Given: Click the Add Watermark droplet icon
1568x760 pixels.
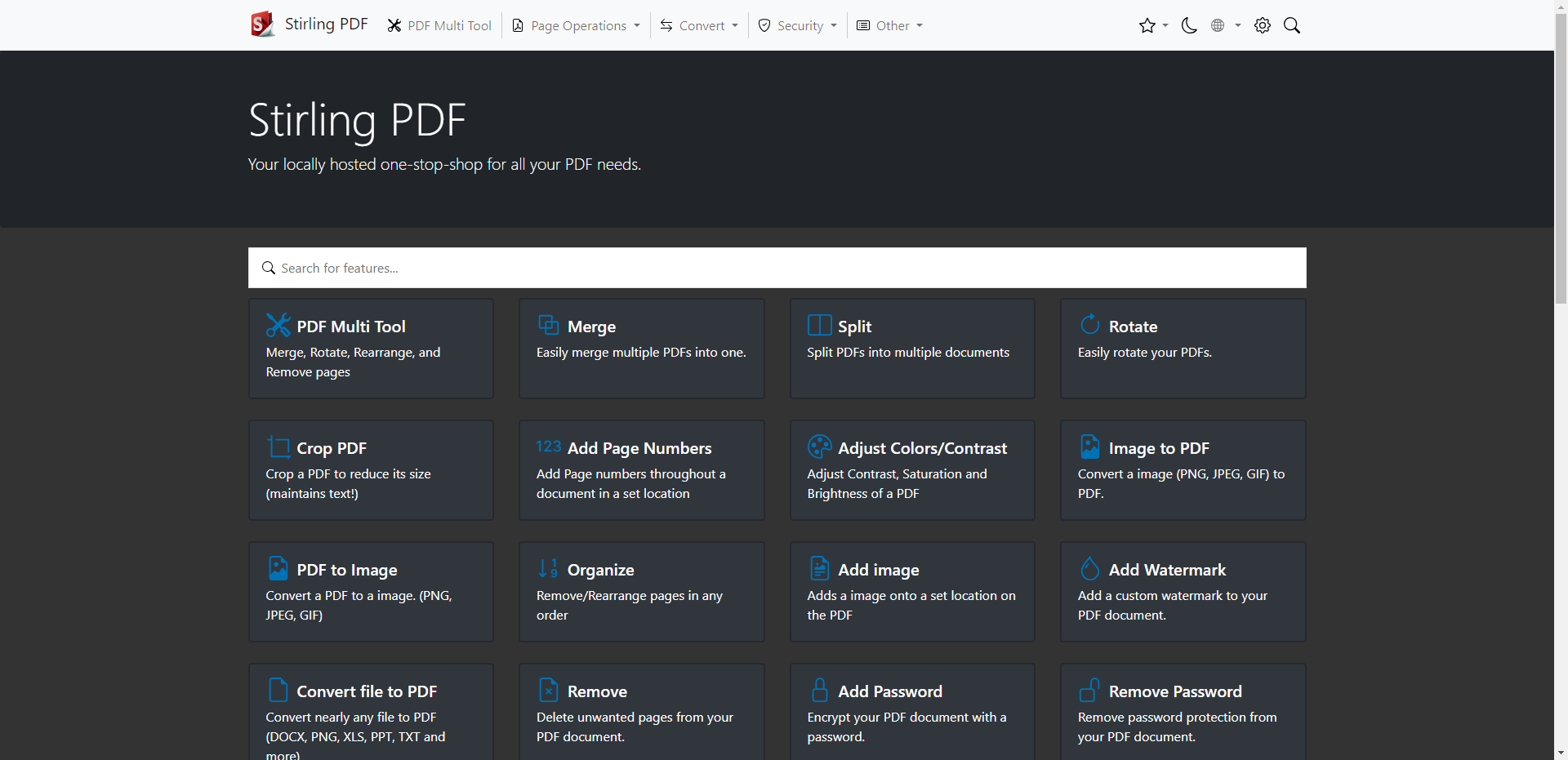Looking at the screenshot, I should click(1090, 568).
